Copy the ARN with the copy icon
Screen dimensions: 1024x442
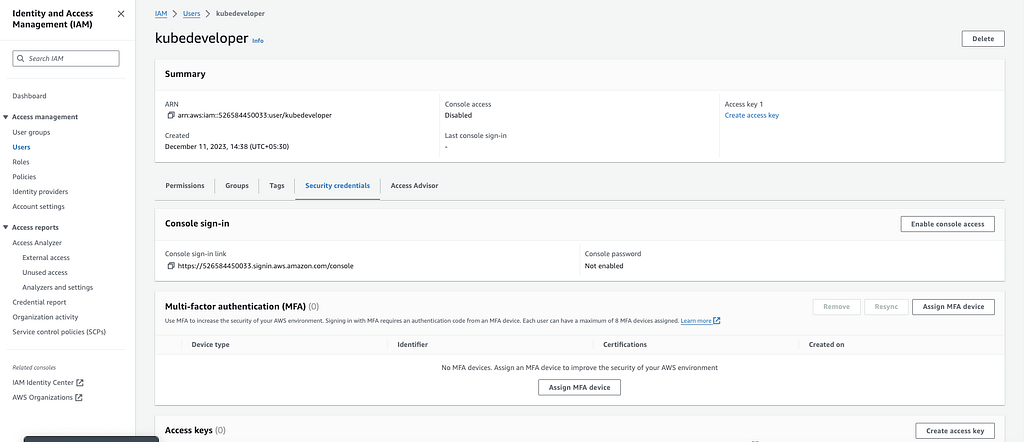click(x=171, y=116)
